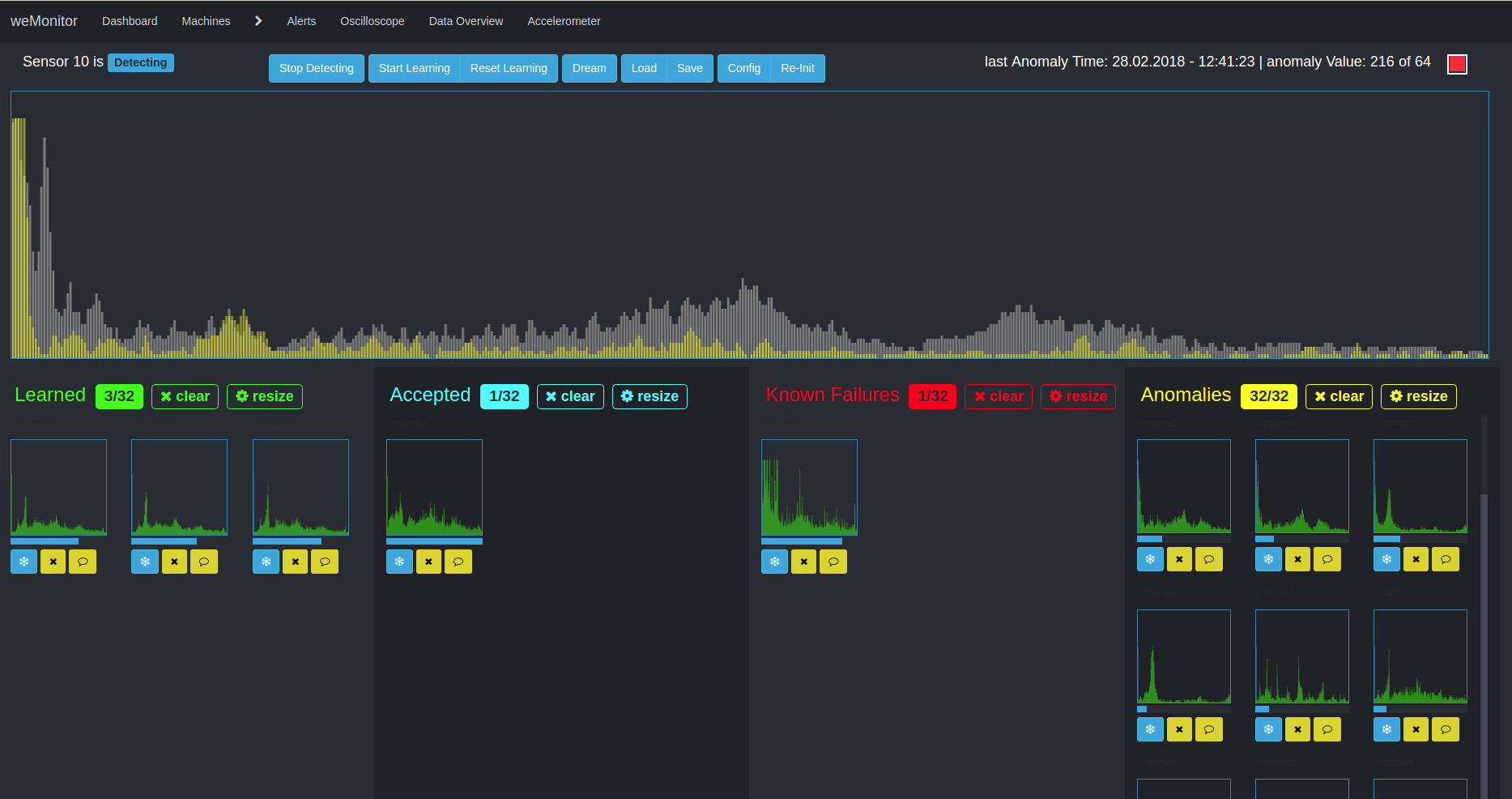Click delete X icon under second Learned thumbnail

[x=174, y=562]
